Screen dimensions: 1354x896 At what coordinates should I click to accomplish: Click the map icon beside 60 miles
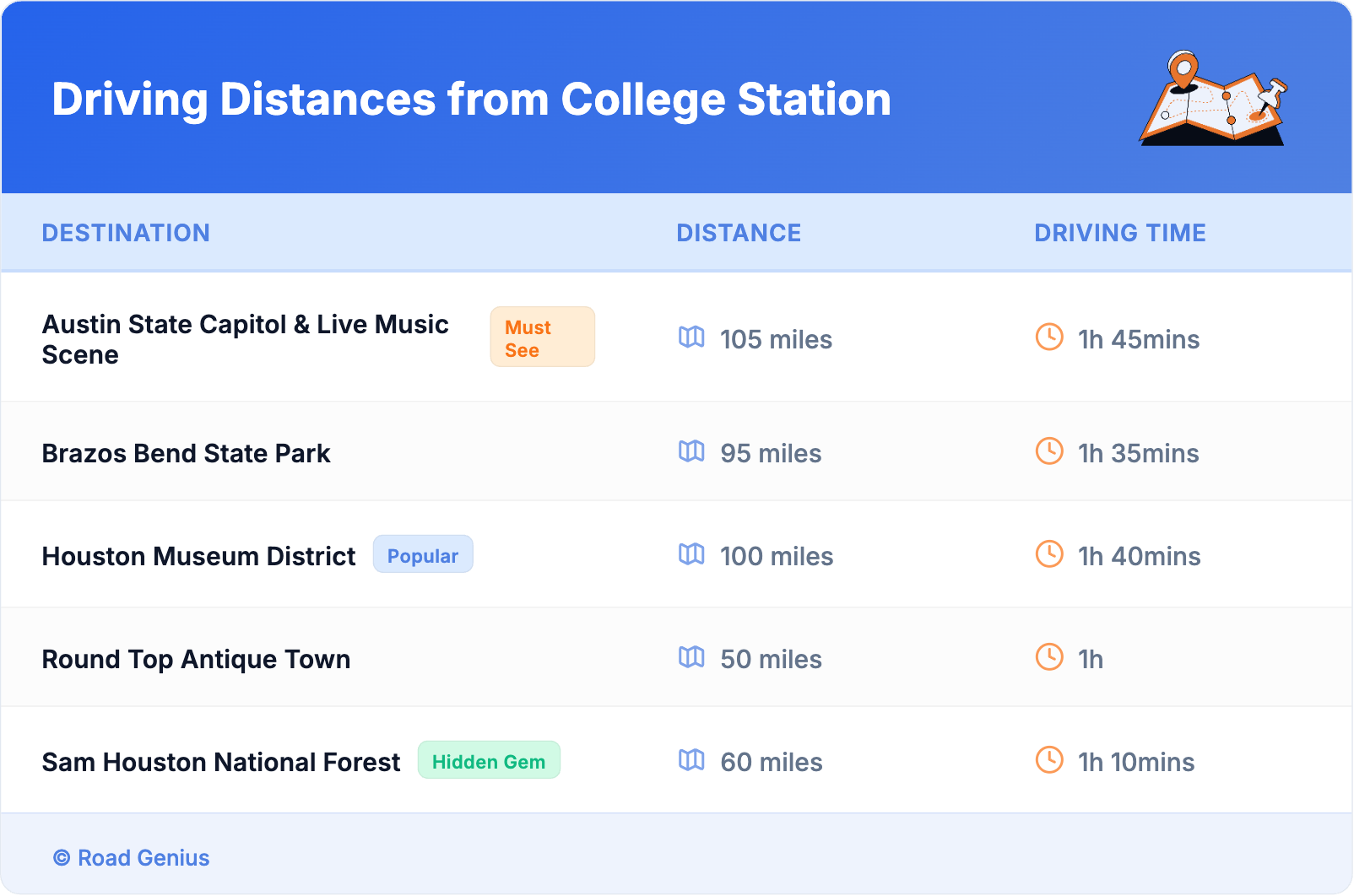pyautogui.click(x=691, y=760)
